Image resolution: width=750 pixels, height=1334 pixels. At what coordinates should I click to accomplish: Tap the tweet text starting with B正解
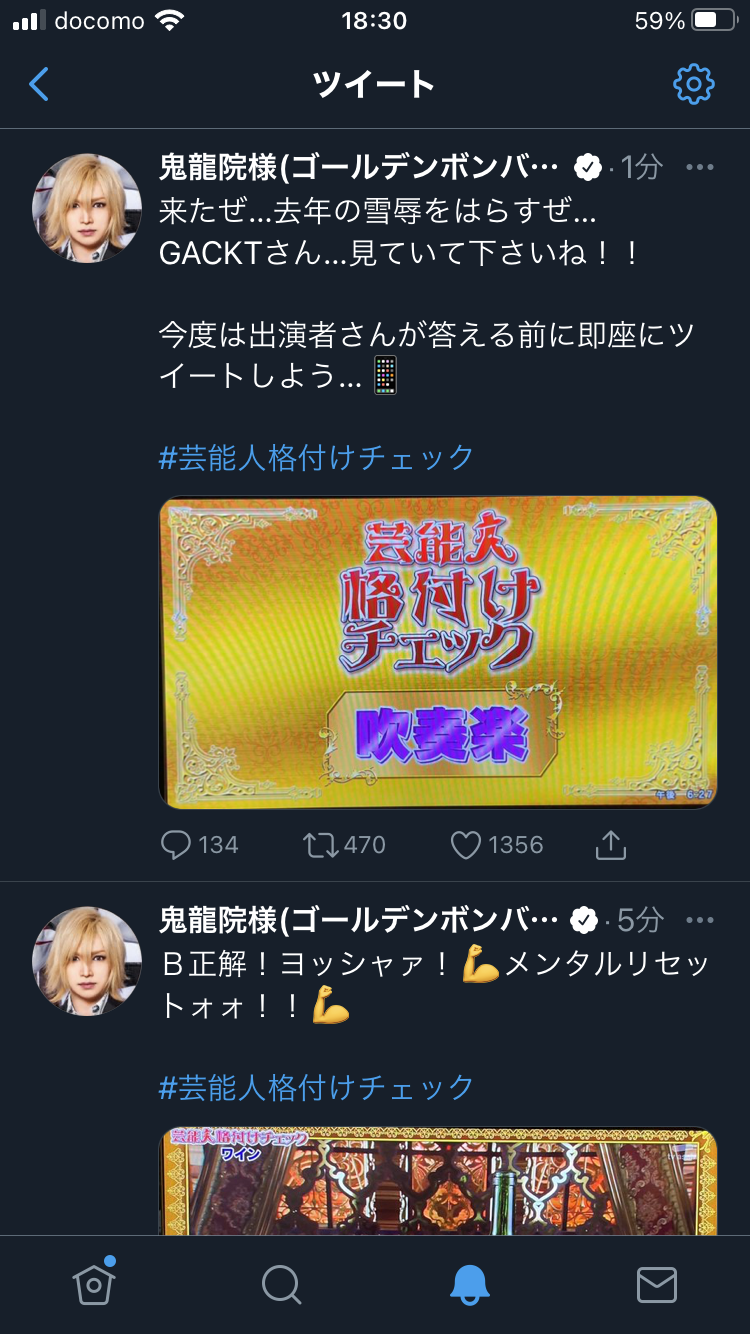434,985
